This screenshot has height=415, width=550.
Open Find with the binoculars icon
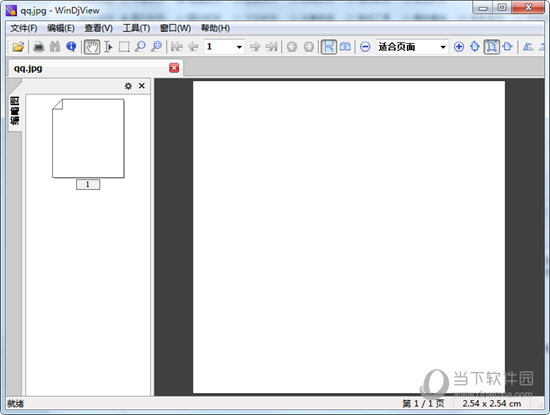point(55,47)
